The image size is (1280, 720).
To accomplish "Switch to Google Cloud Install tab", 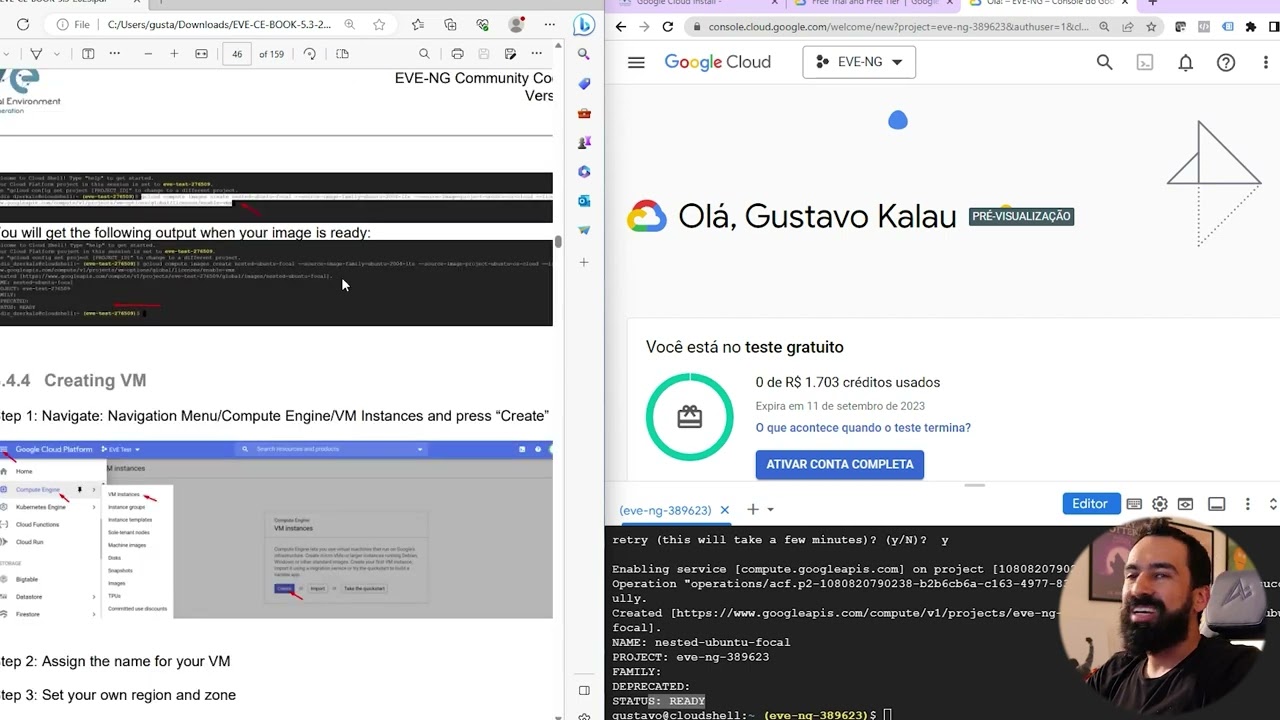I will pos(695,3).
